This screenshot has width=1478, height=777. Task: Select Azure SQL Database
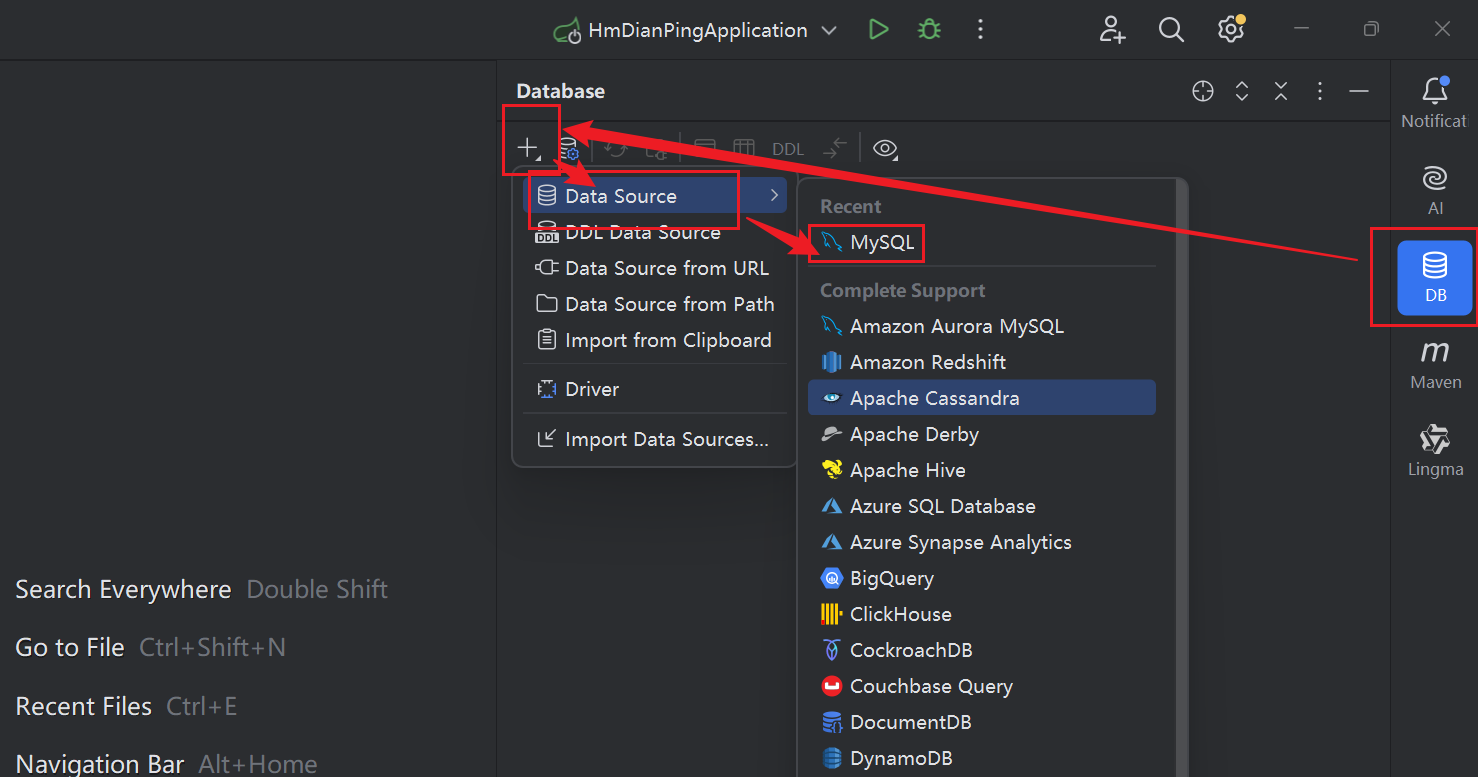pos(982,506)
